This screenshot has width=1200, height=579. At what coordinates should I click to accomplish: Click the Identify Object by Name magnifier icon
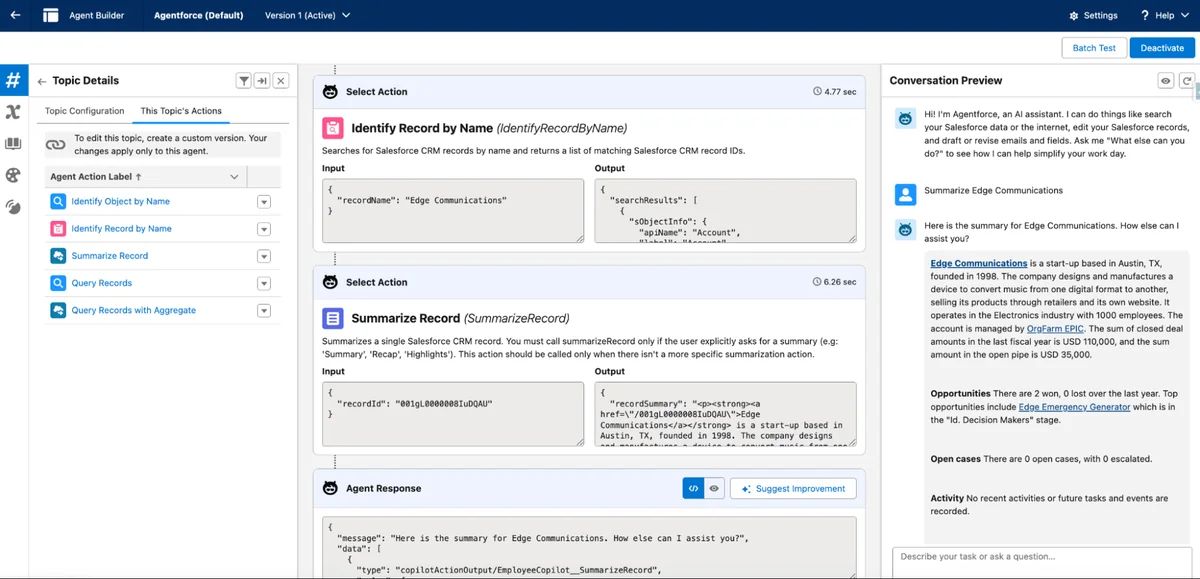pyautogui.click(x=58, y=201)
